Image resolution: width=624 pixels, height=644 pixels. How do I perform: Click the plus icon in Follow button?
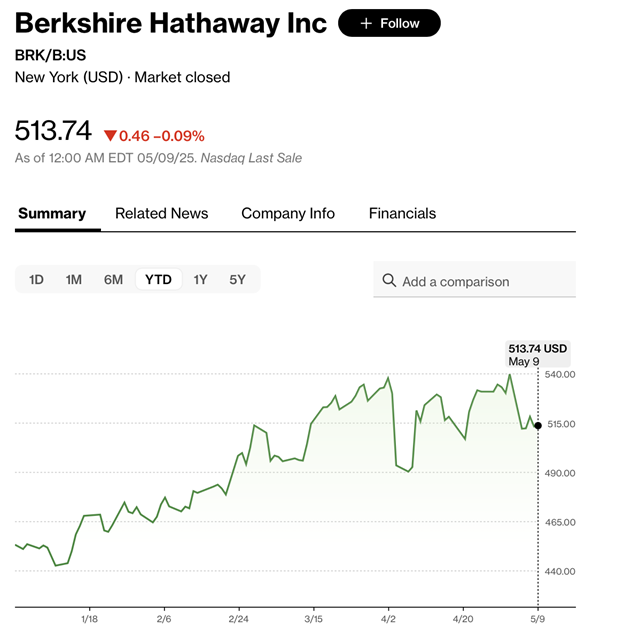tap(366, 23)
